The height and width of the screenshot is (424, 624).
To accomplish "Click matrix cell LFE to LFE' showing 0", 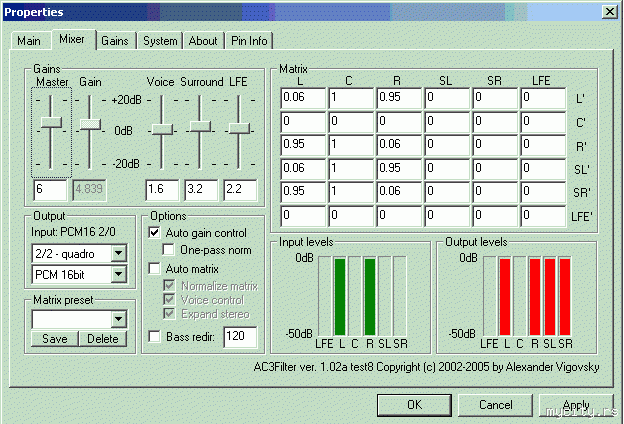I will click(543, 216).
